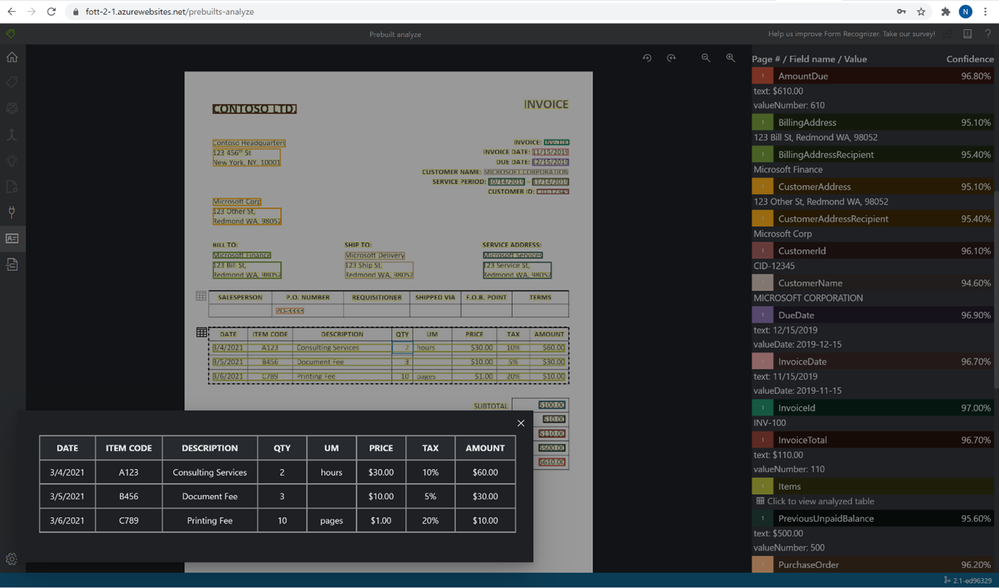The width and height of the screenshot is (999, 588).
Task: Click the red AmountDue color badge
Action: [762, 76]
